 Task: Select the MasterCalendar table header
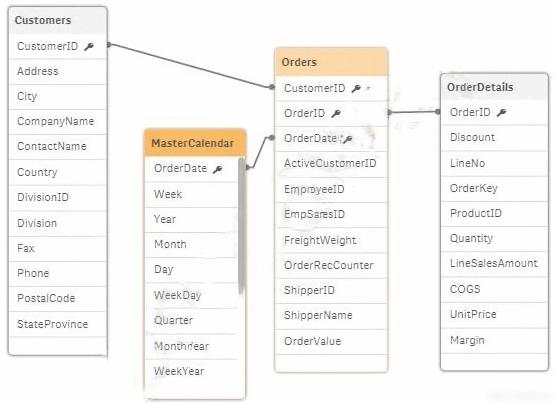195,143
